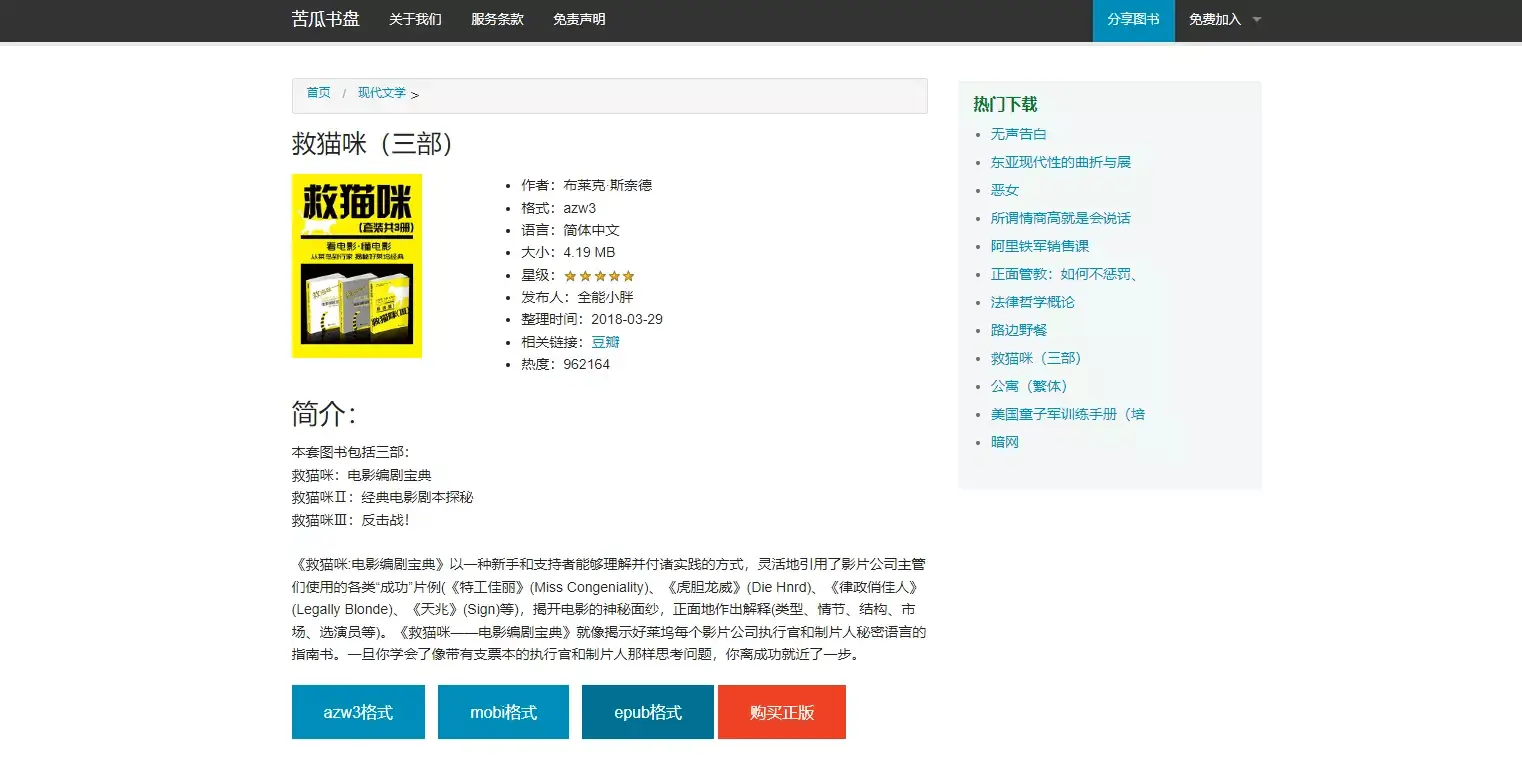Click the first star of the 星级 rating
This screenshot has width=1522, height=768.
[571, 275]
